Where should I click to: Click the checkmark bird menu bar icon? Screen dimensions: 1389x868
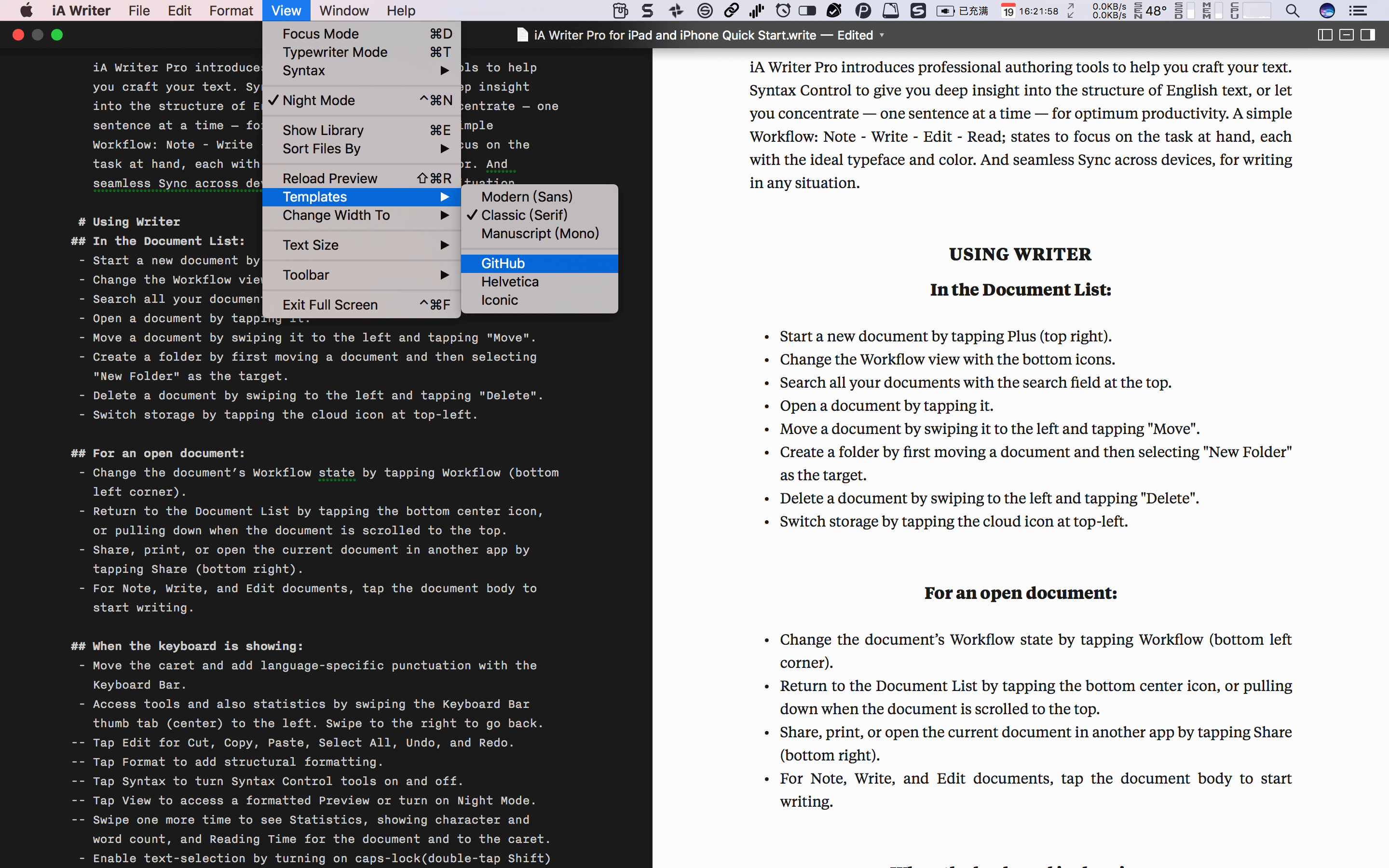tap(834, 10)
